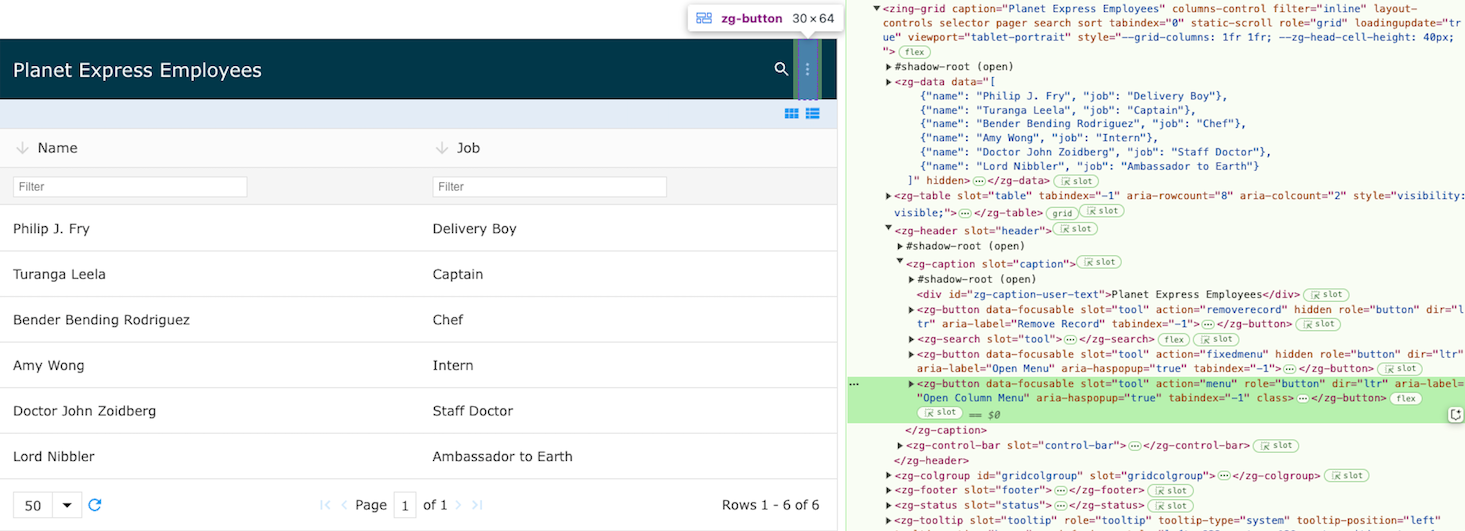Select the Bender Bending Rodriguez cell

(x=209, y=320)
